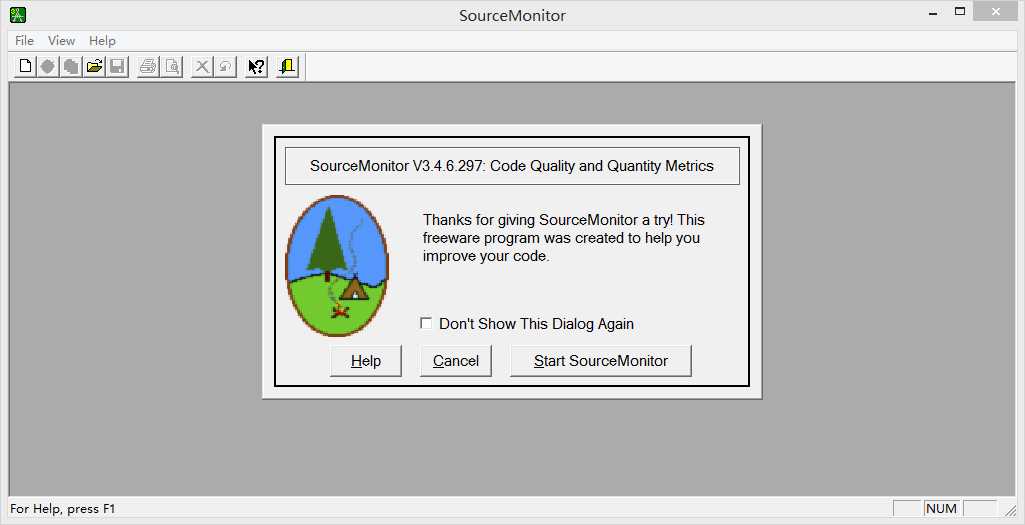This screenshot has width=1025, height=525.
Task: Open the Help menu
Action: (x=103, y=41)
